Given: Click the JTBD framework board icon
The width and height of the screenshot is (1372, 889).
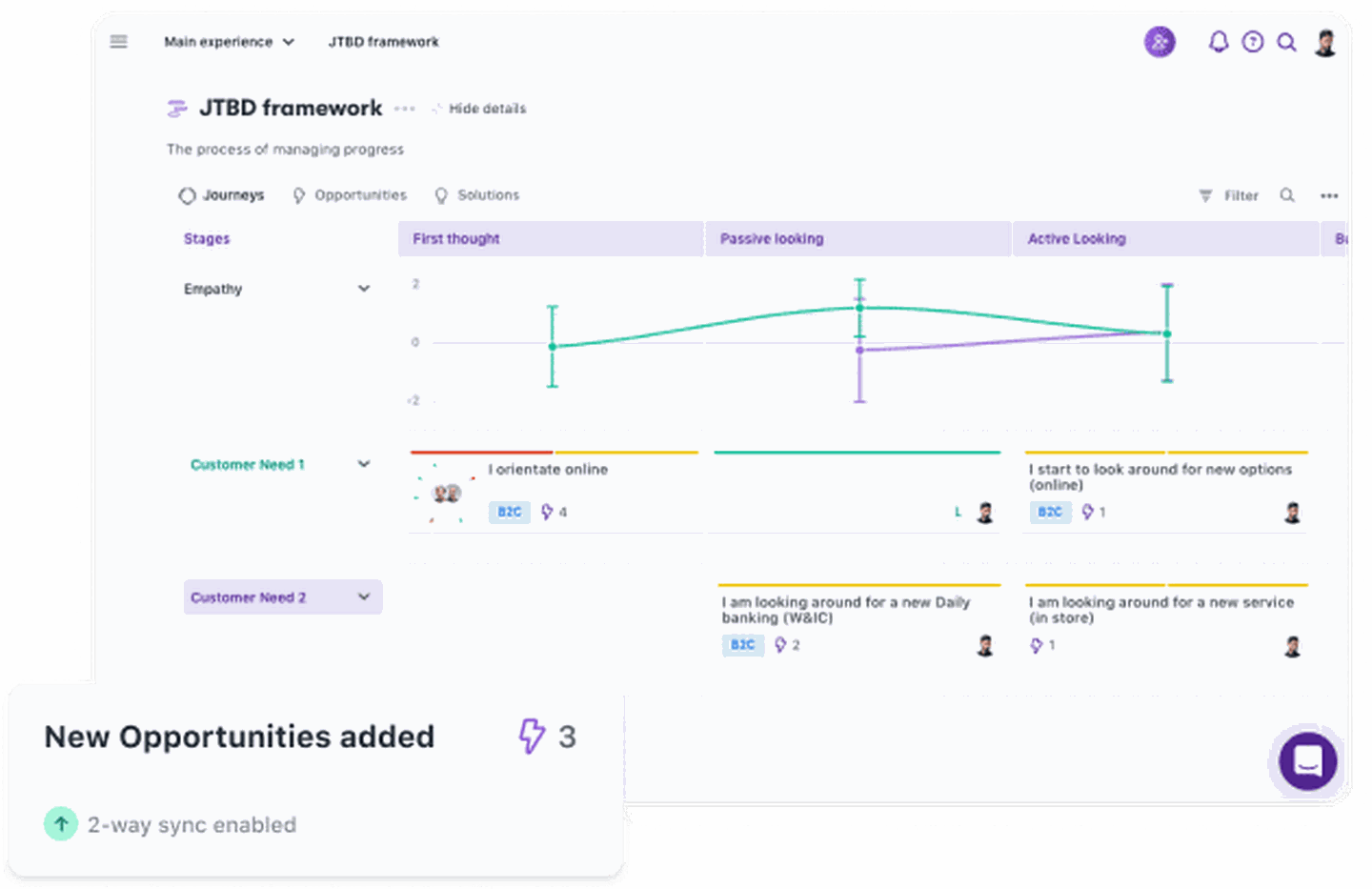Looking at the screenshot, I should [177, 108].
